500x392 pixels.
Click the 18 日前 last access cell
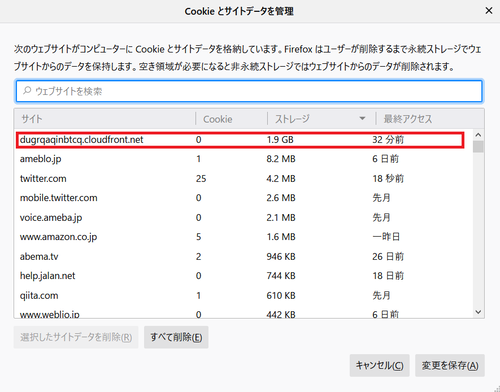pos(388,276)
